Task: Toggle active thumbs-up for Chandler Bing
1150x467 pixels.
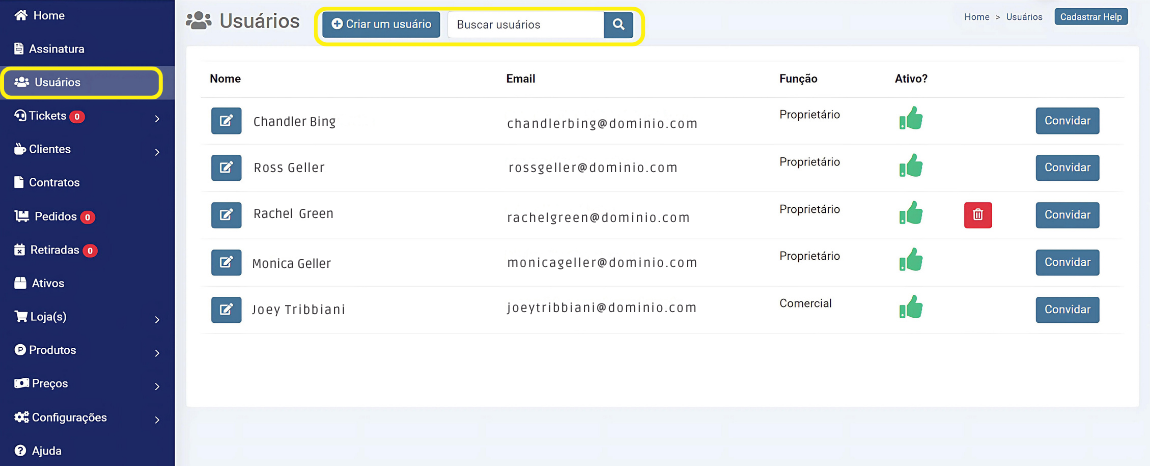Action: (x=911, y=119)
